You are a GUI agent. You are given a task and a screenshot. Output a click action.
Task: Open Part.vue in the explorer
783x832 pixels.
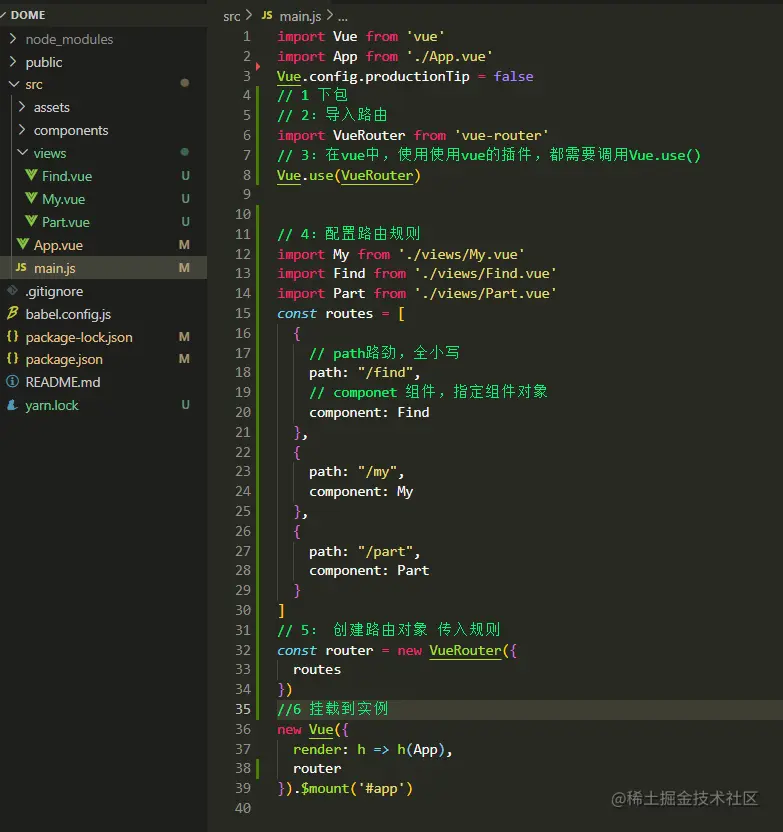tap(66, 222)
